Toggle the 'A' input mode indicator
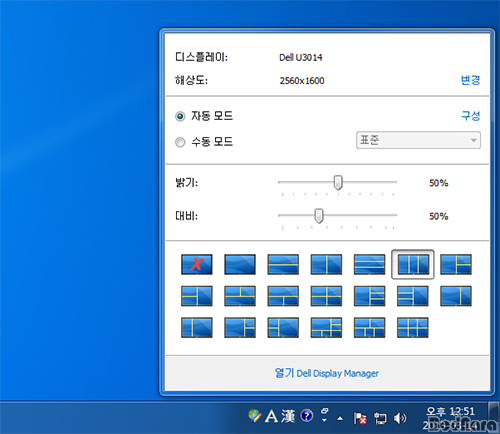The image size is (500, 434). point(271,416)
